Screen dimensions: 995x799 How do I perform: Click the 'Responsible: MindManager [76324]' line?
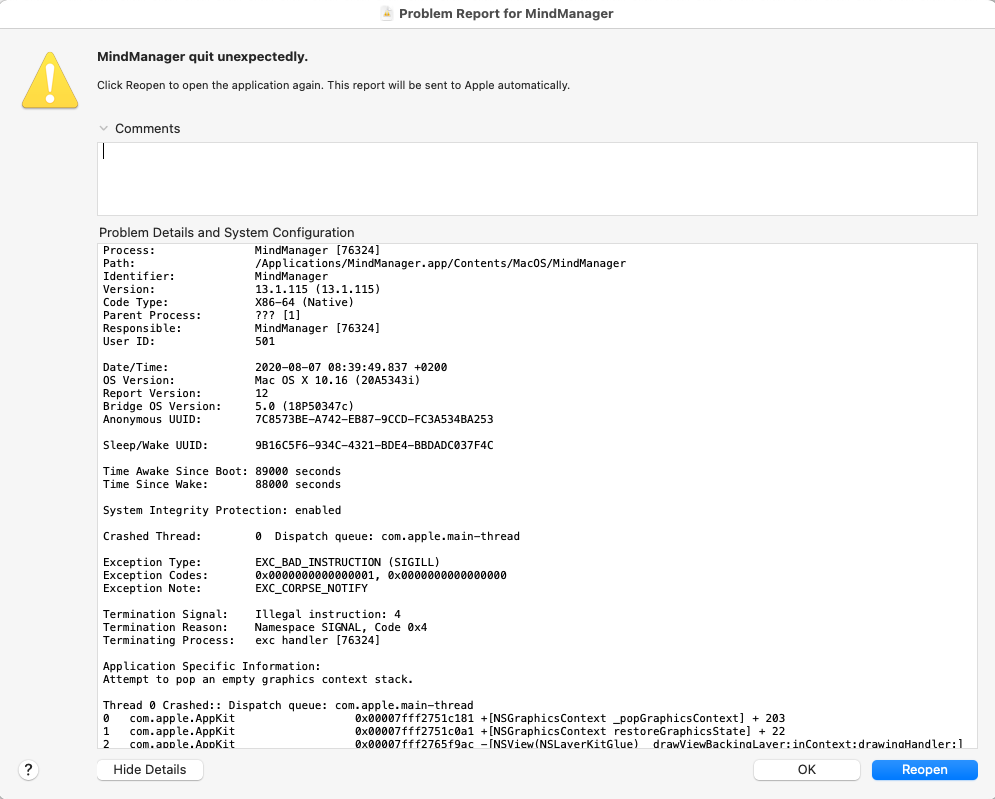pos(242,328)
